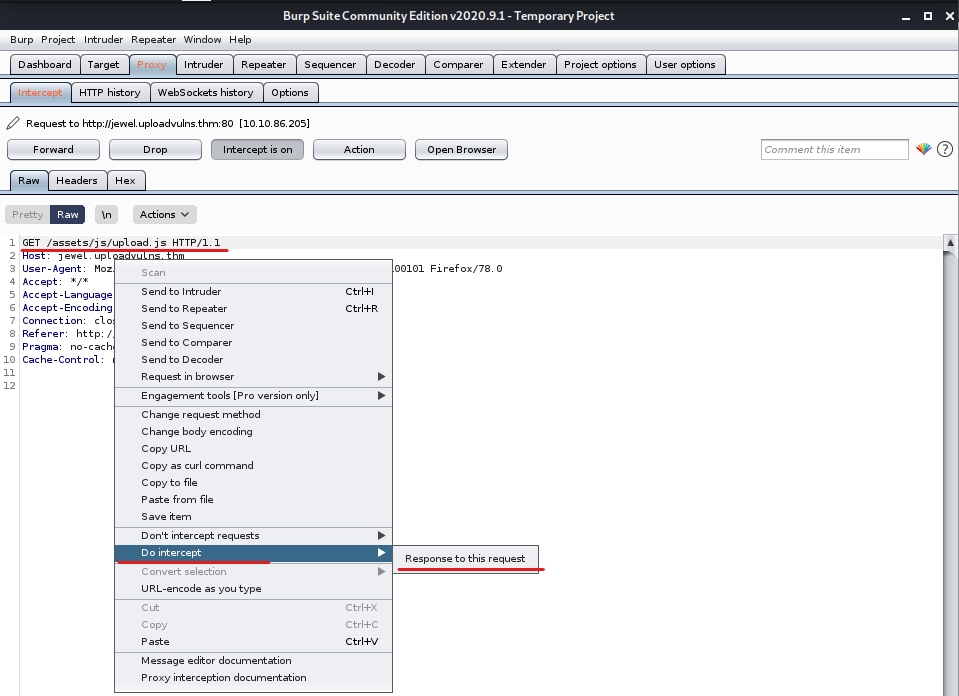
Task: Open the Help menu
Action: coord(240,39)
